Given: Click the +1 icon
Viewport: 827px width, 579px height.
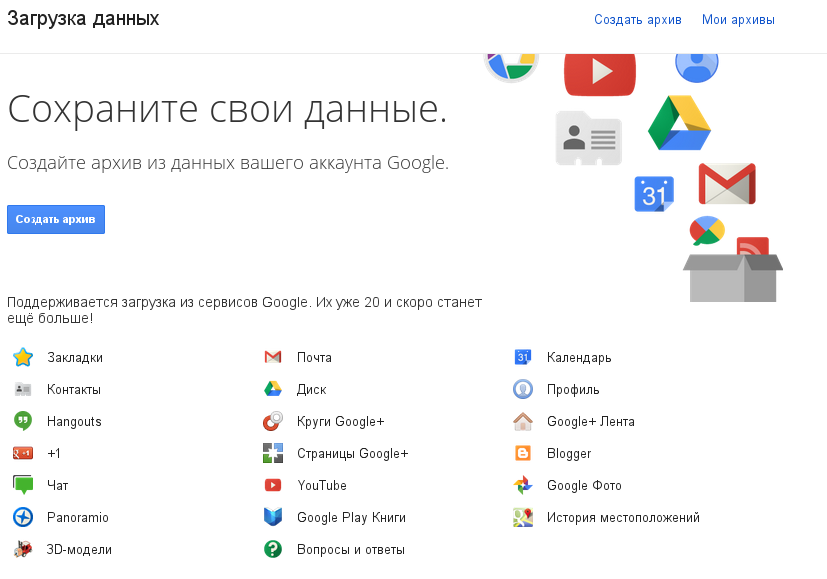Looking at the screenshot, I should tap(22, 453).
